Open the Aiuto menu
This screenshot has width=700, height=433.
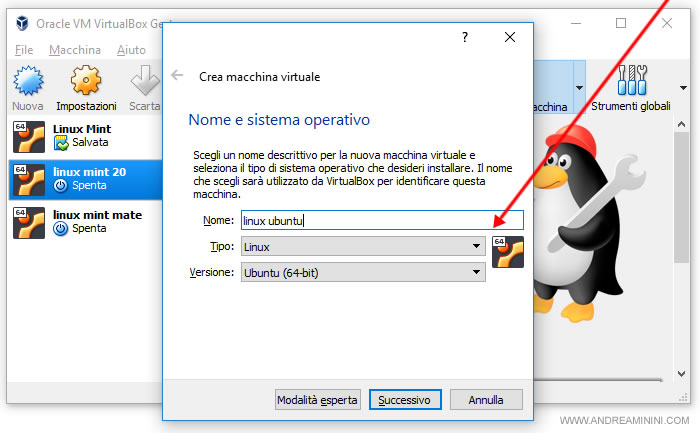pos(131,49)
